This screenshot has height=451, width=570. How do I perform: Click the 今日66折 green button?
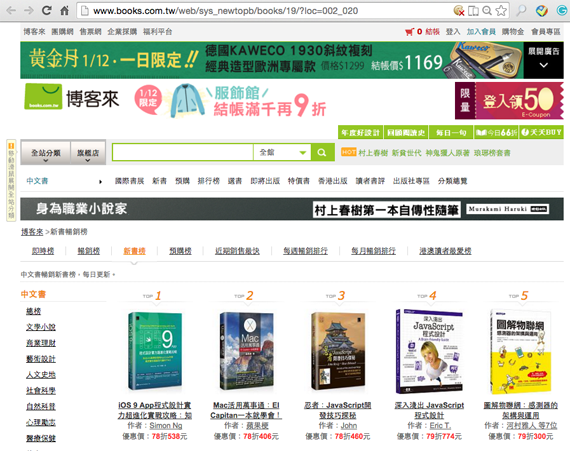(496, 133)
